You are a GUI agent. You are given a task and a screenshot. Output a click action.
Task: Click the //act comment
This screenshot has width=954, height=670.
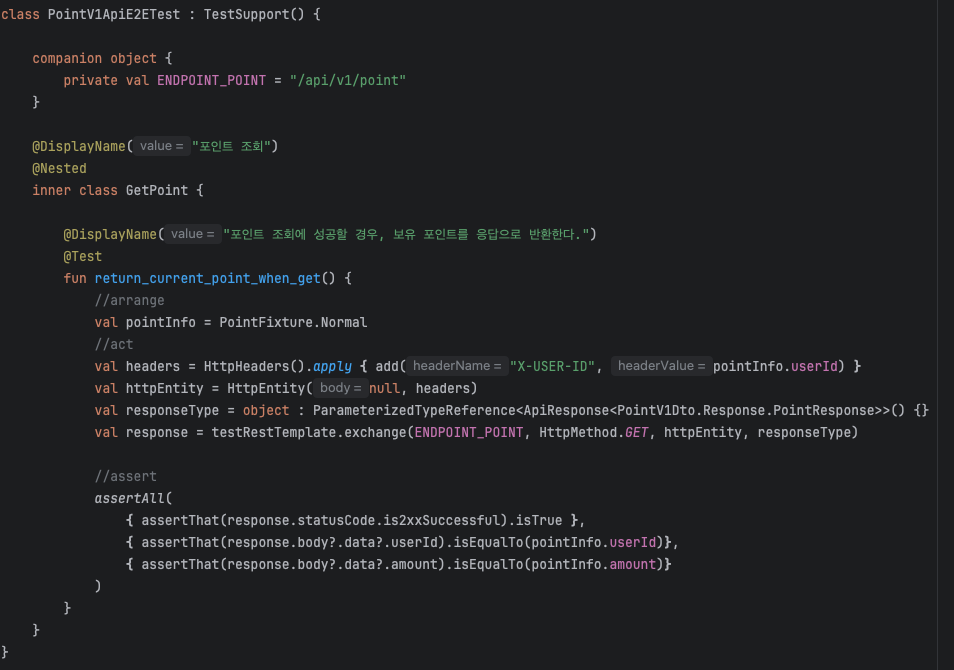click(x=114, y=344)
